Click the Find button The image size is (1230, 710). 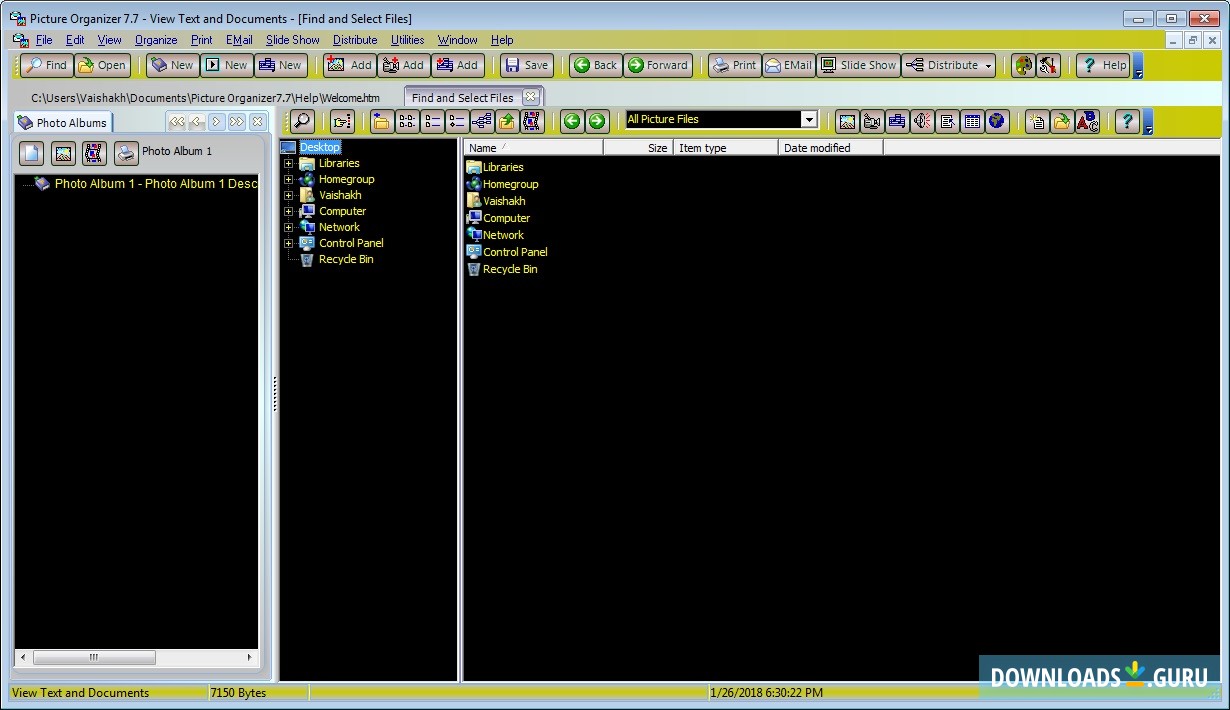[46, 65]
